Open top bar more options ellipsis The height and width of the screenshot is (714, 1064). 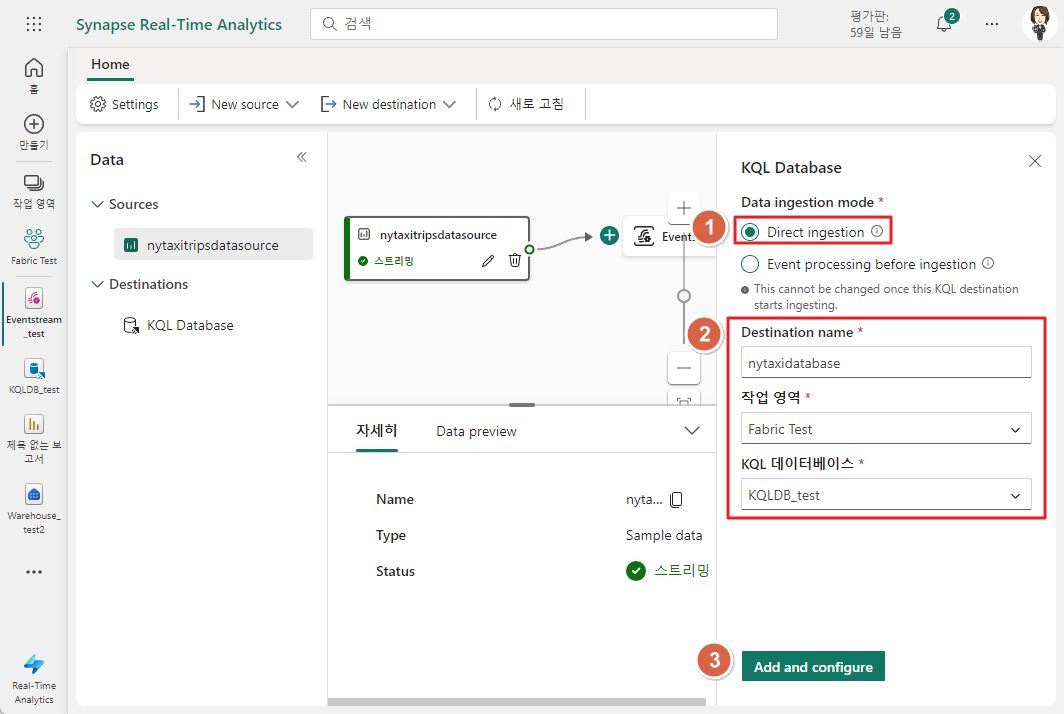[x=992, y=24]
